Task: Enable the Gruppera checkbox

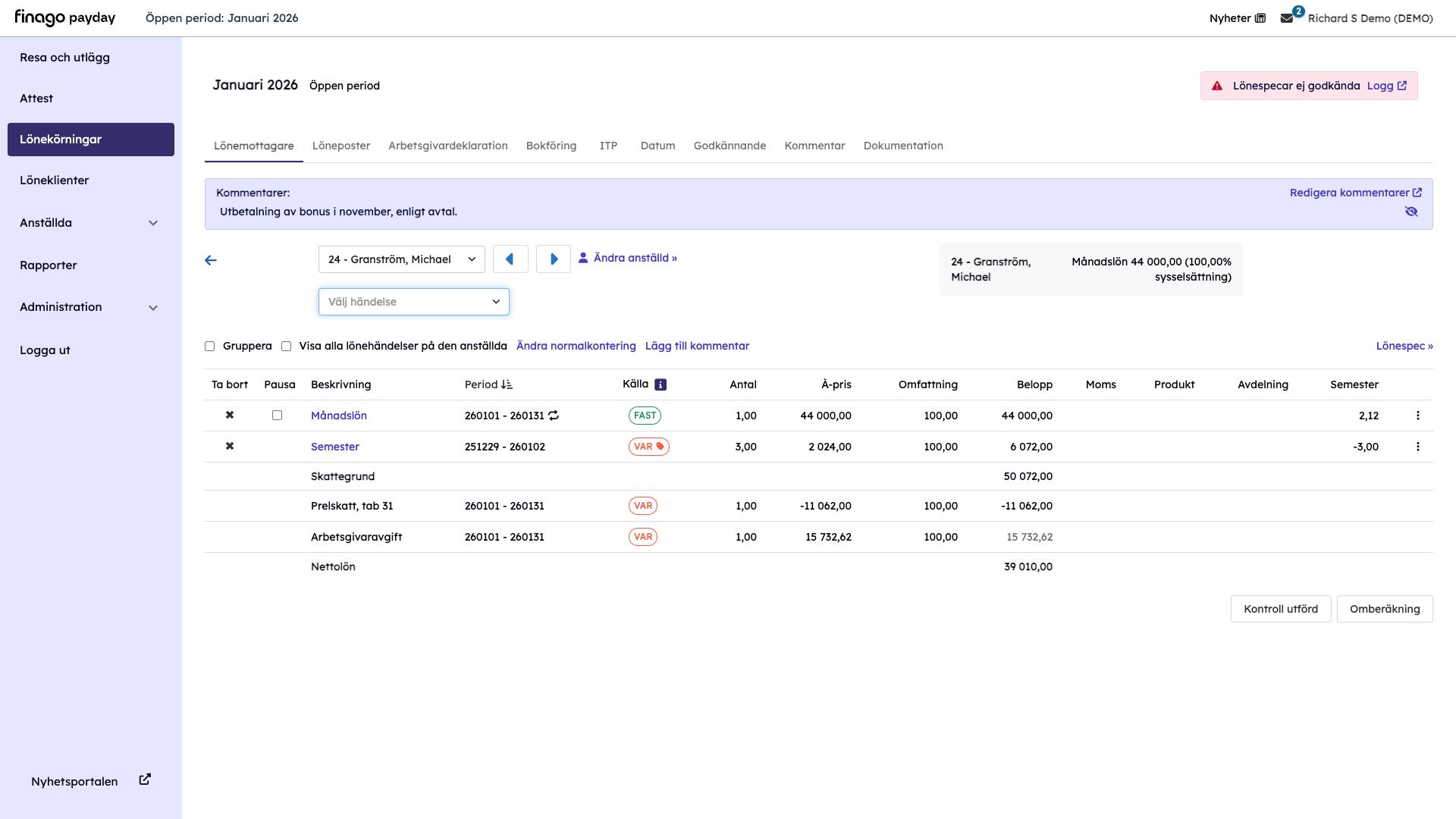Action: (x=210, y=347)
